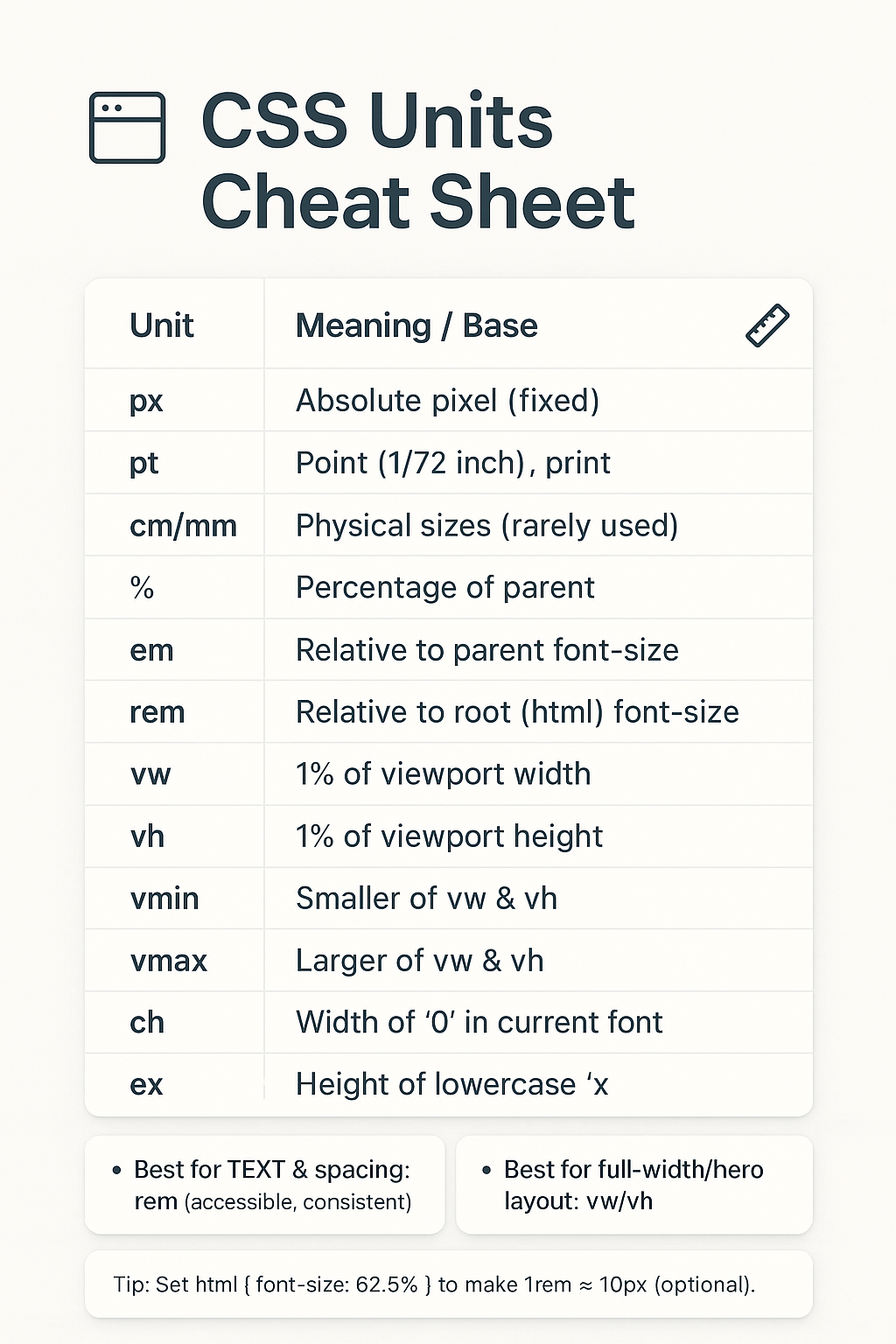The width and height of the screenshot is (896, 1344).
Task: Click 'Relative to parent font-size' text
Action: point(486,650)
